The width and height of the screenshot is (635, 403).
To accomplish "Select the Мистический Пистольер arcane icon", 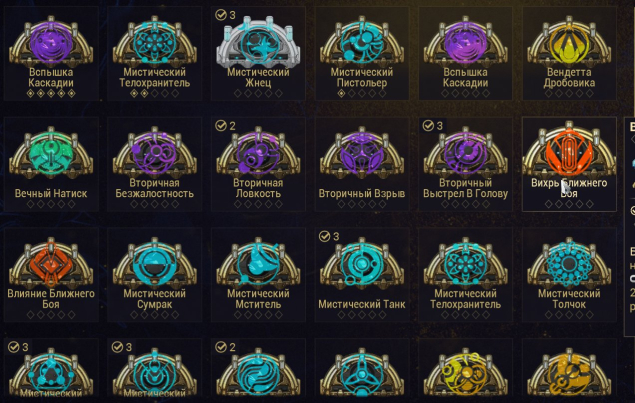I will (x=362, y=43).
